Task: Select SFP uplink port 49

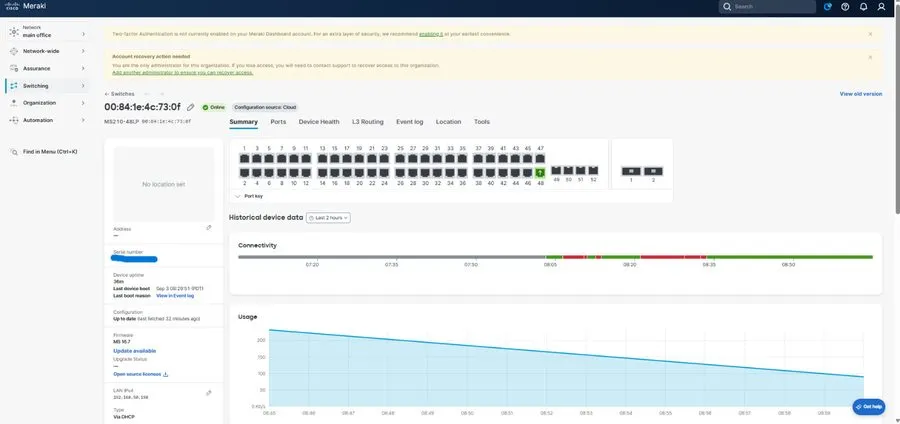Action: click(556, 170)
